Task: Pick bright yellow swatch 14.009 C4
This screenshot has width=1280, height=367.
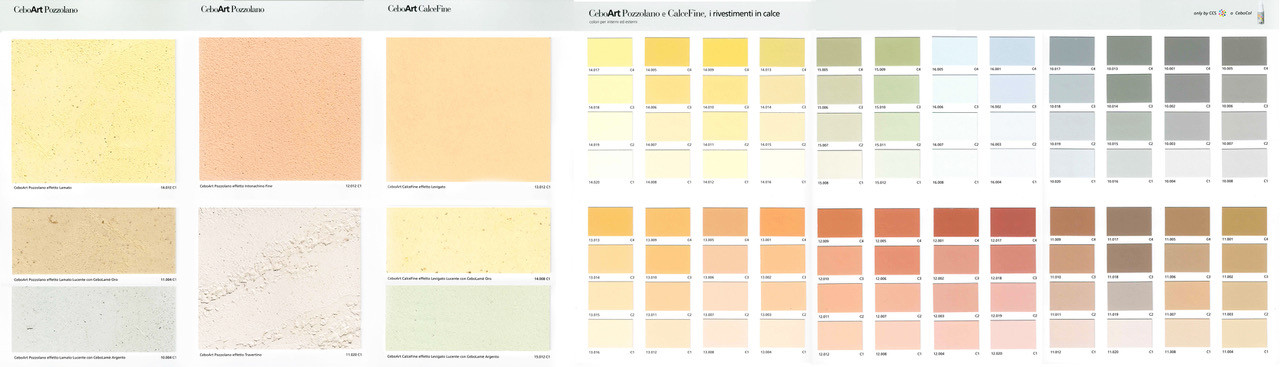Action: tap(726, 52)
